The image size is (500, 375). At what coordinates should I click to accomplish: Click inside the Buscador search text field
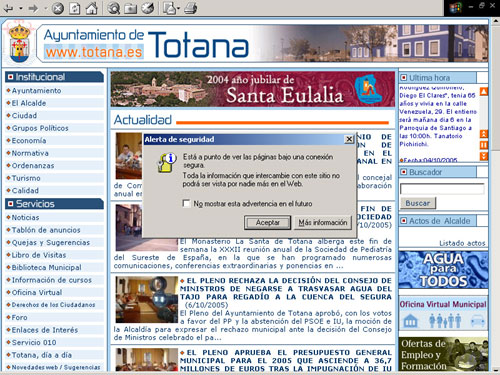point(442,189)
